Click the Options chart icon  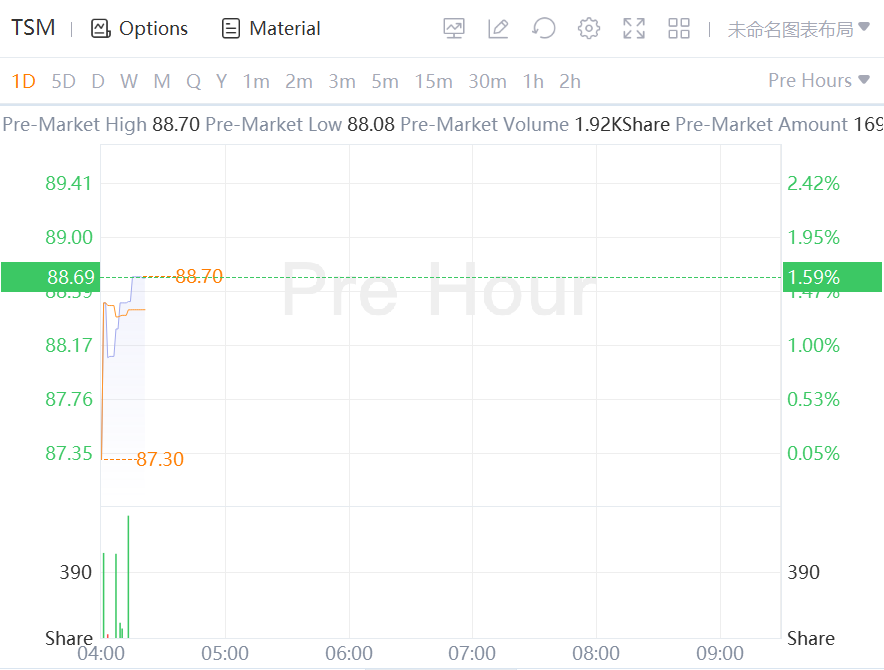pyautogui.click(x=100, y=29)
